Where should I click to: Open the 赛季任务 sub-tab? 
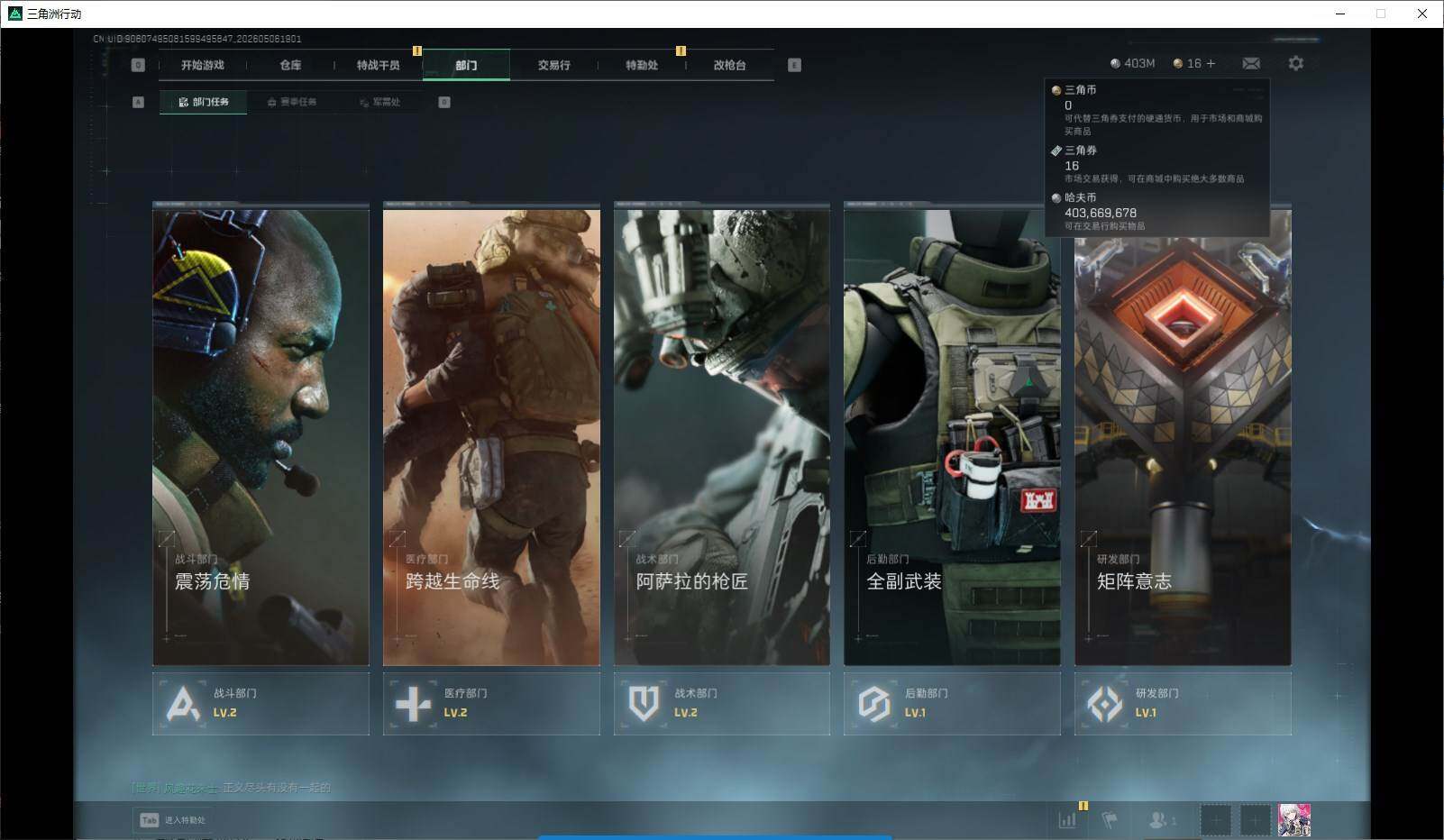[292, 102]
